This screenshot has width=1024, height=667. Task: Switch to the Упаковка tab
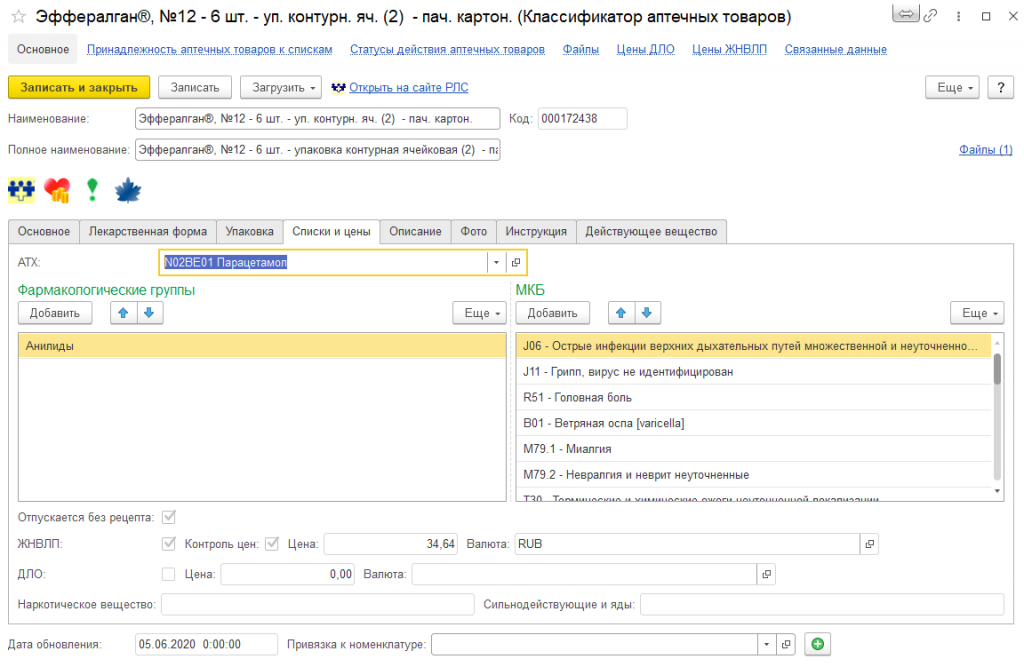[x=249, y=231]
